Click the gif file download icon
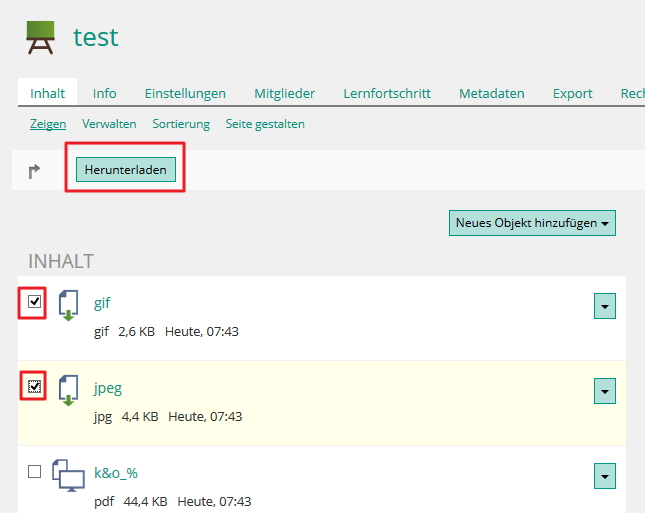The height and width of the screenshot is (513, 645). point(68,306)
